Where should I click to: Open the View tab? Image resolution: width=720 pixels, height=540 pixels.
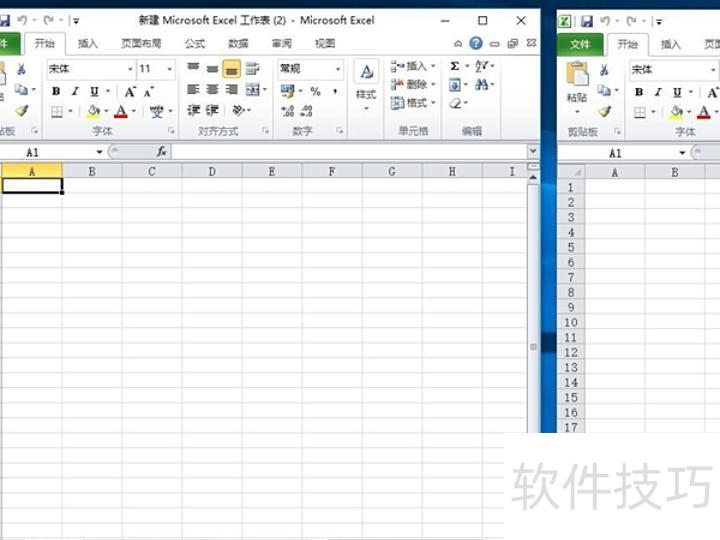coord(325,44)
